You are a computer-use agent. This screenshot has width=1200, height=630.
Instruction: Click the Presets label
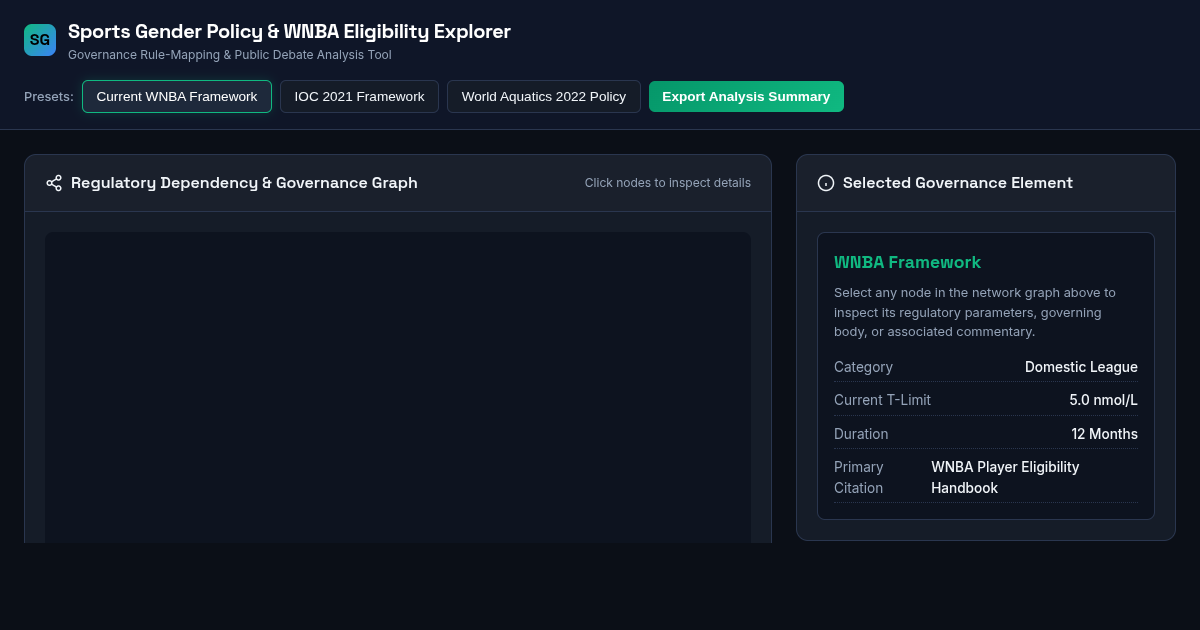click(49, 97)
